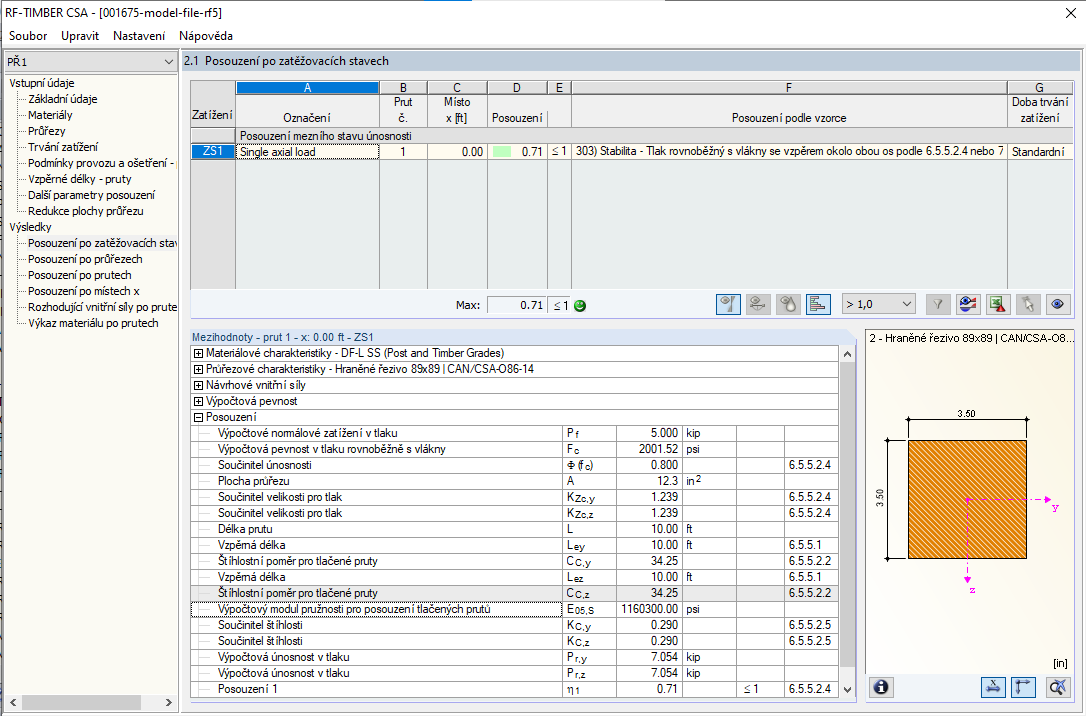This screenshot has width=1086, height=716.
Task: Click the Standardní load duration cell
Action: pyautogui.click(x=1040, y=152)
